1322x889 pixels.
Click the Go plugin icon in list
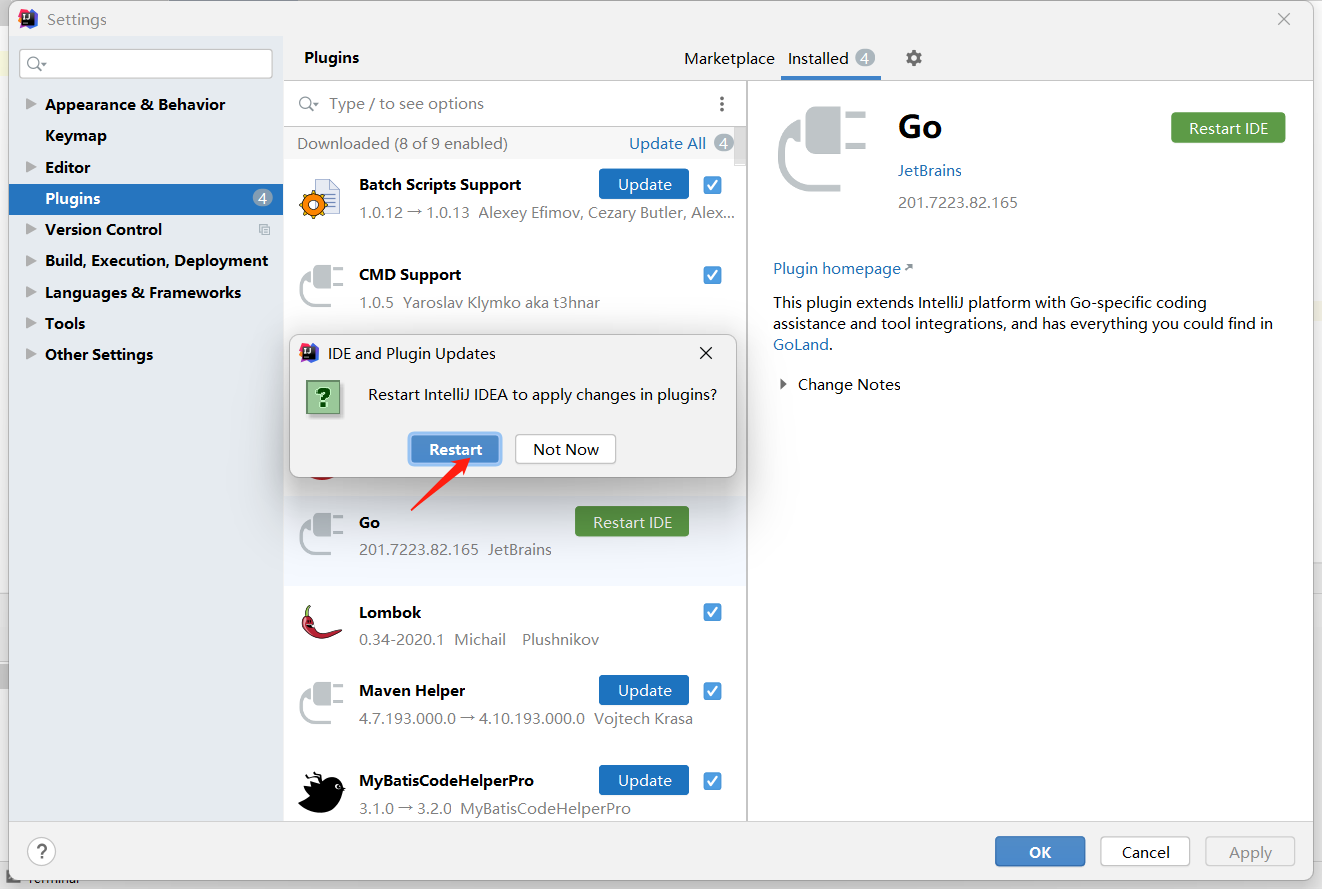(321, 535)
